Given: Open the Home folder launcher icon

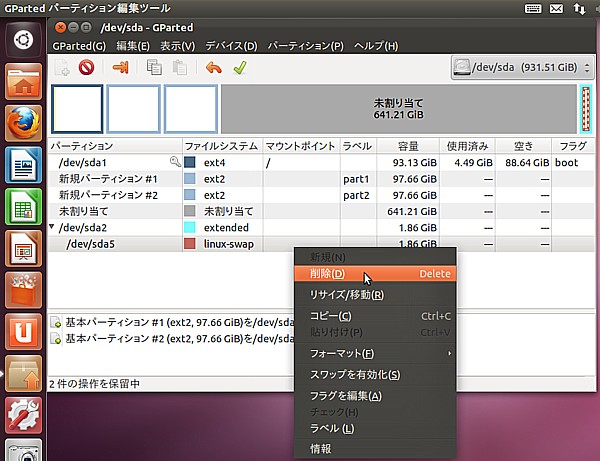Looking at the screenshot, I should (x=23, y=81).
